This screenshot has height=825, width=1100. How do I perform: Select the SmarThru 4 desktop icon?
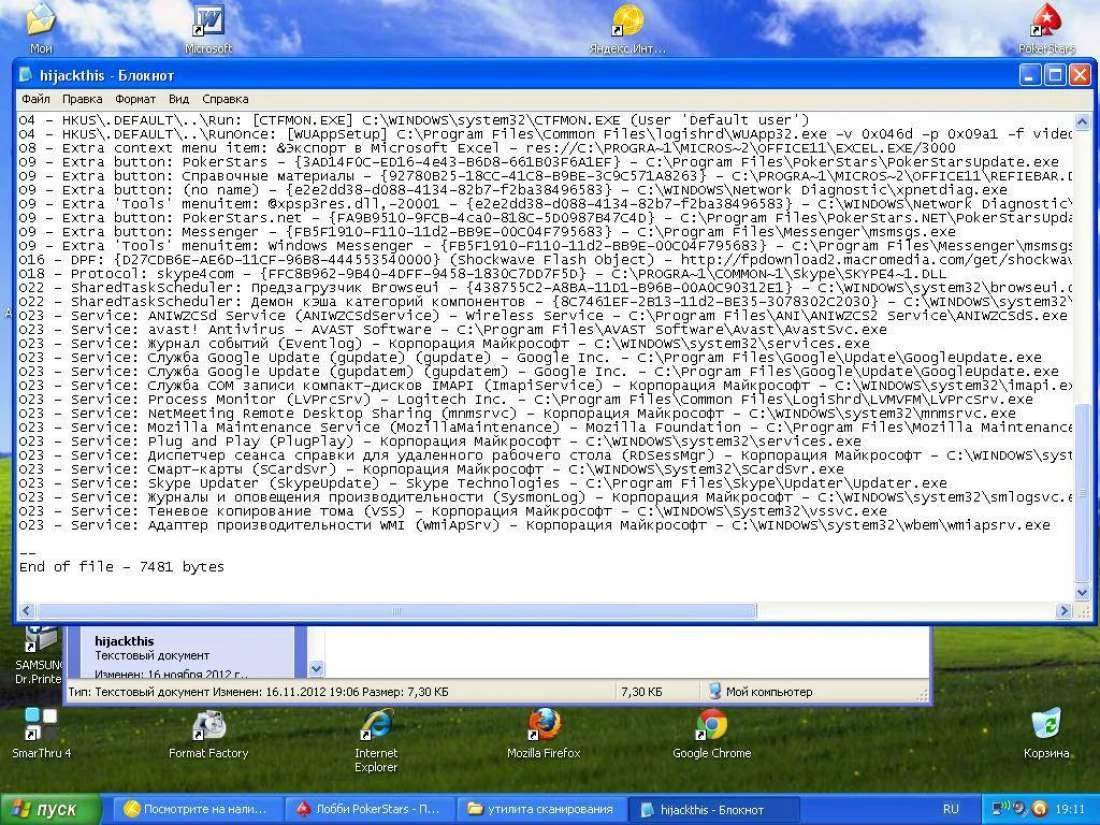41,733
